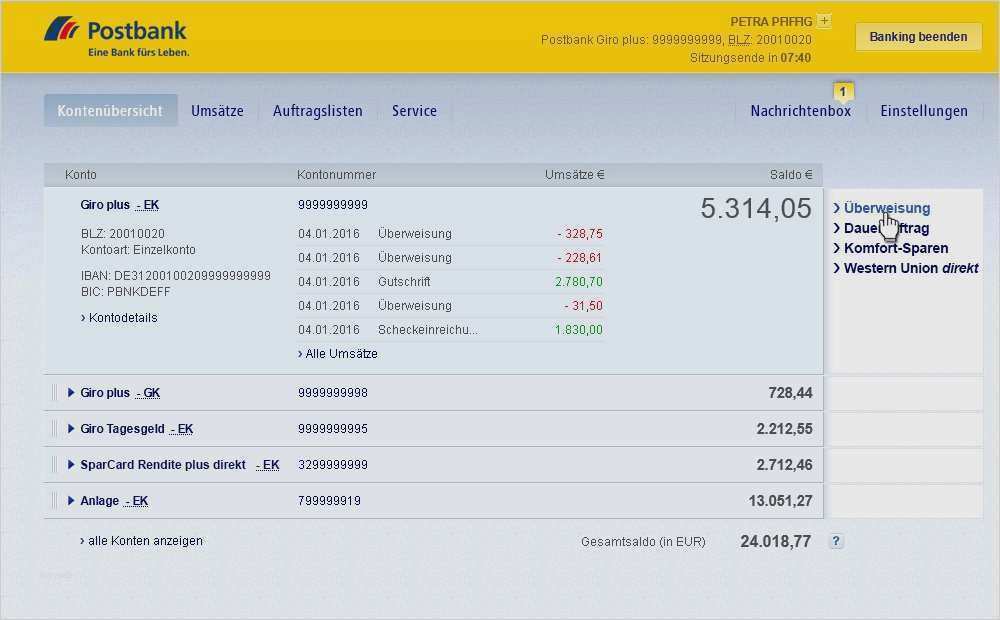Click the drag handle of Anlage row
The height and width of the screenshot is (620, 1000).
tap(54, 501)
